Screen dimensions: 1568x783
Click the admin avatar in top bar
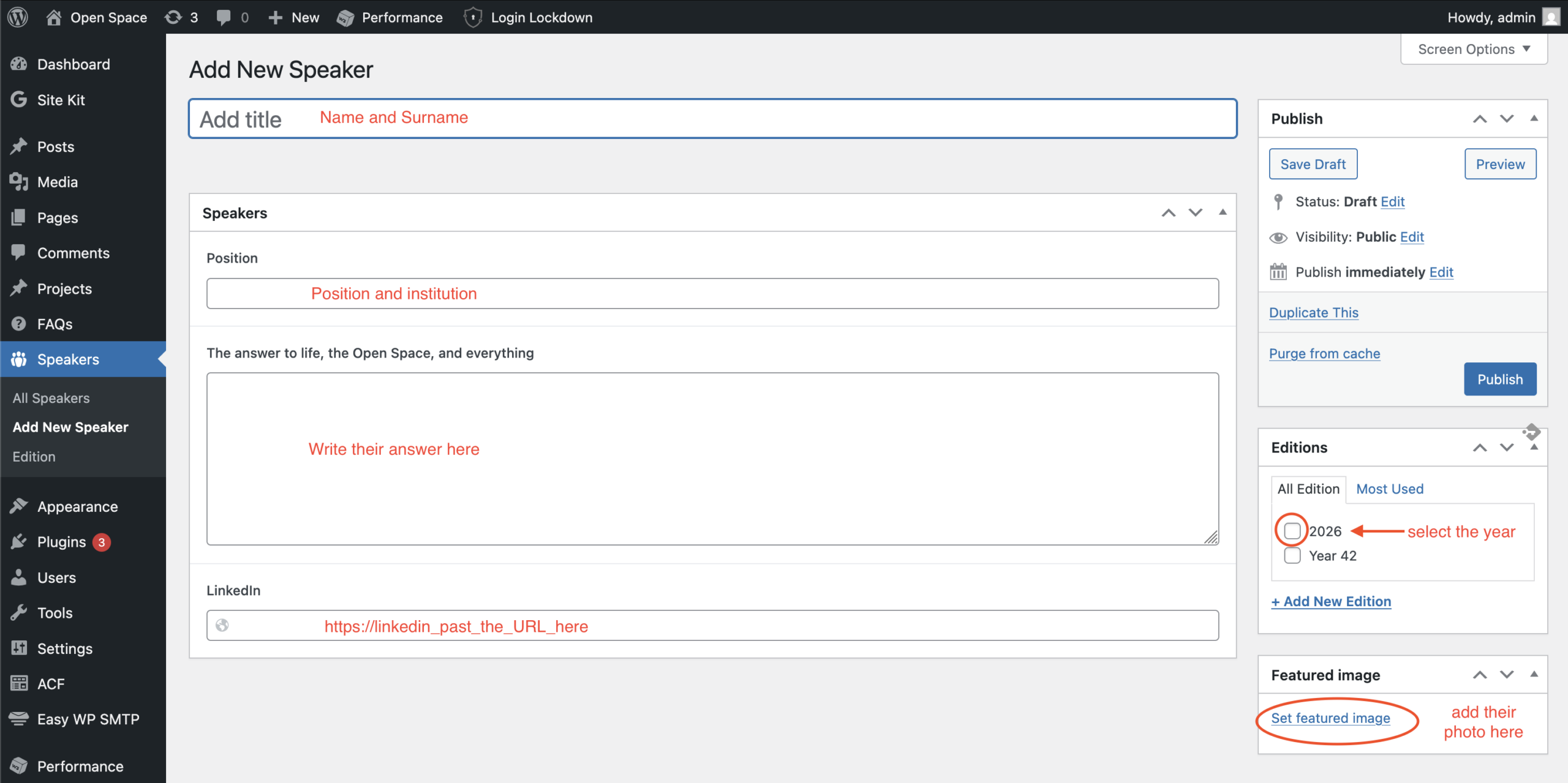pyautogui.click(x=1551, y=17)
